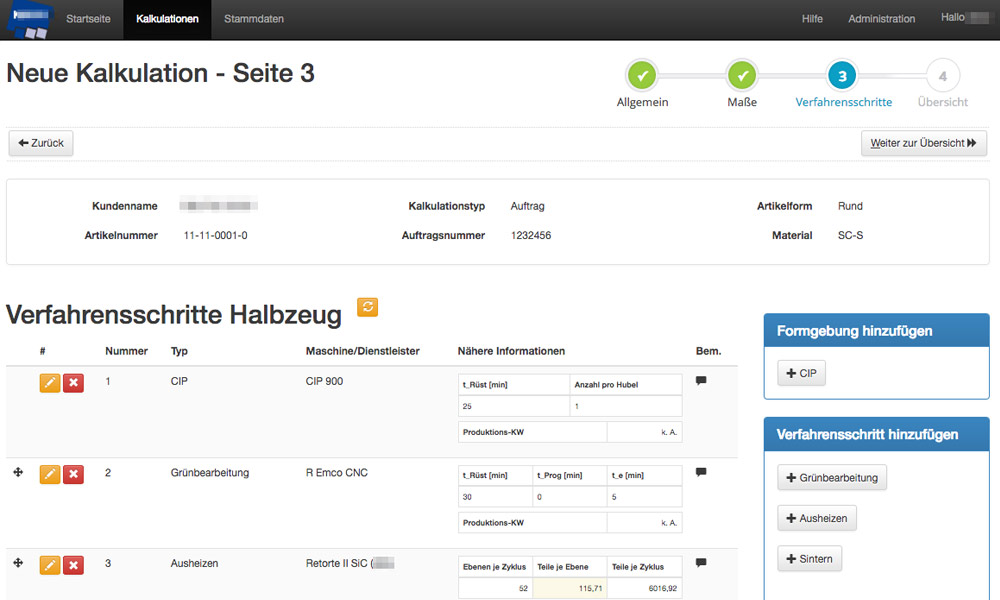Delete the CIP step with red X
This screenshot has height=600, width=1000.
pyautogui.click(x=73, y=384)
